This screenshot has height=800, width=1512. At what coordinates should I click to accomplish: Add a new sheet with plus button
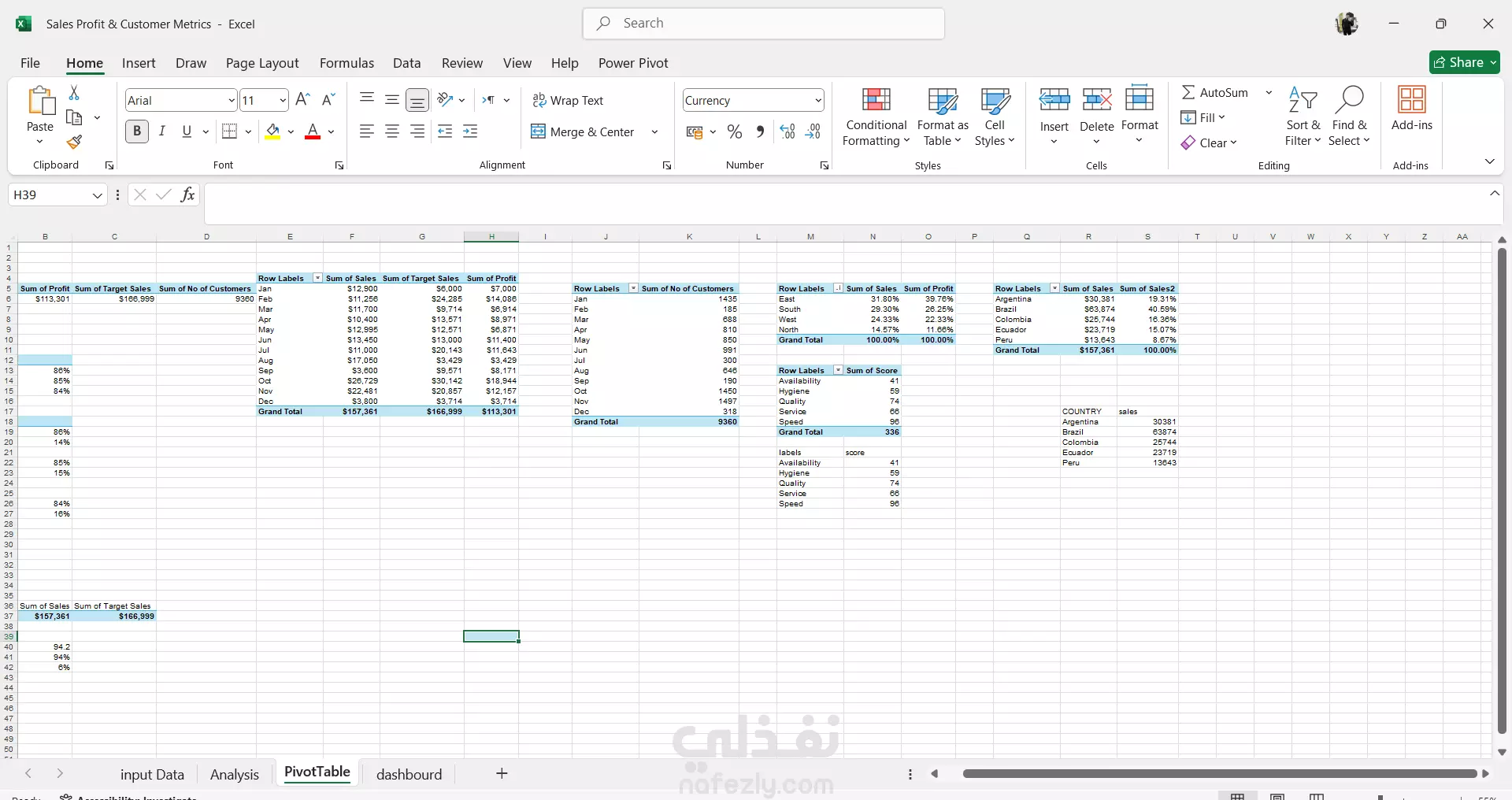[x=502, y=773]
